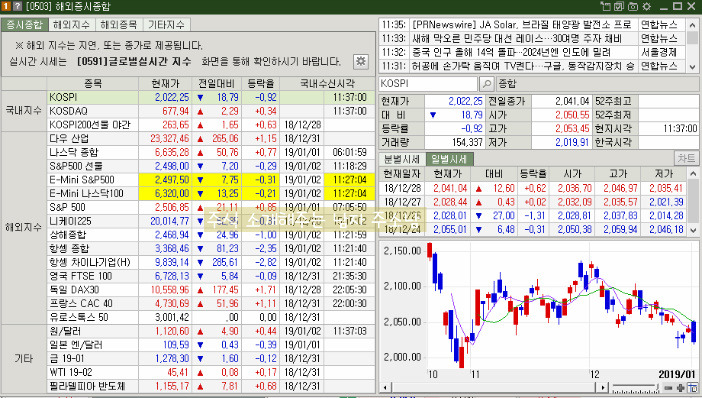702x398 pixels.
Task: Select the 원/달러 row
Action: click(x=210, y=331)
